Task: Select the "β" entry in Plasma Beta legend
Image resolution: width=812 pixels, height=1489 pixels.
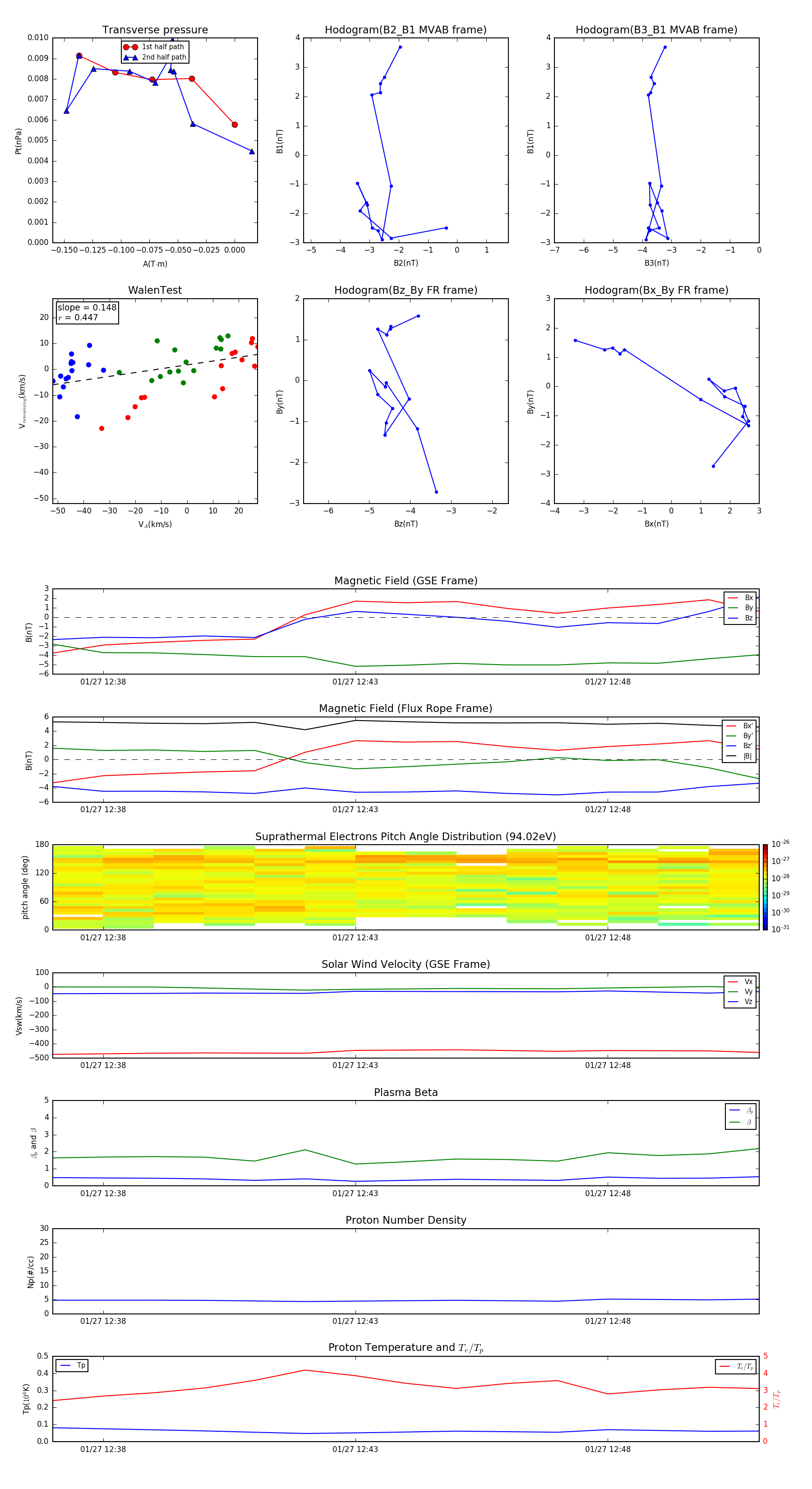Action: (741, 1122)
